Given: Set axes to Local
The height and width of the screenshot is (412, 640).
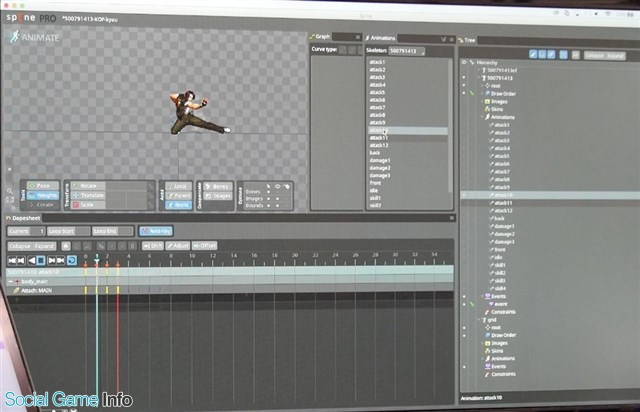Looking at the screenshot, I should click(179, 186).
